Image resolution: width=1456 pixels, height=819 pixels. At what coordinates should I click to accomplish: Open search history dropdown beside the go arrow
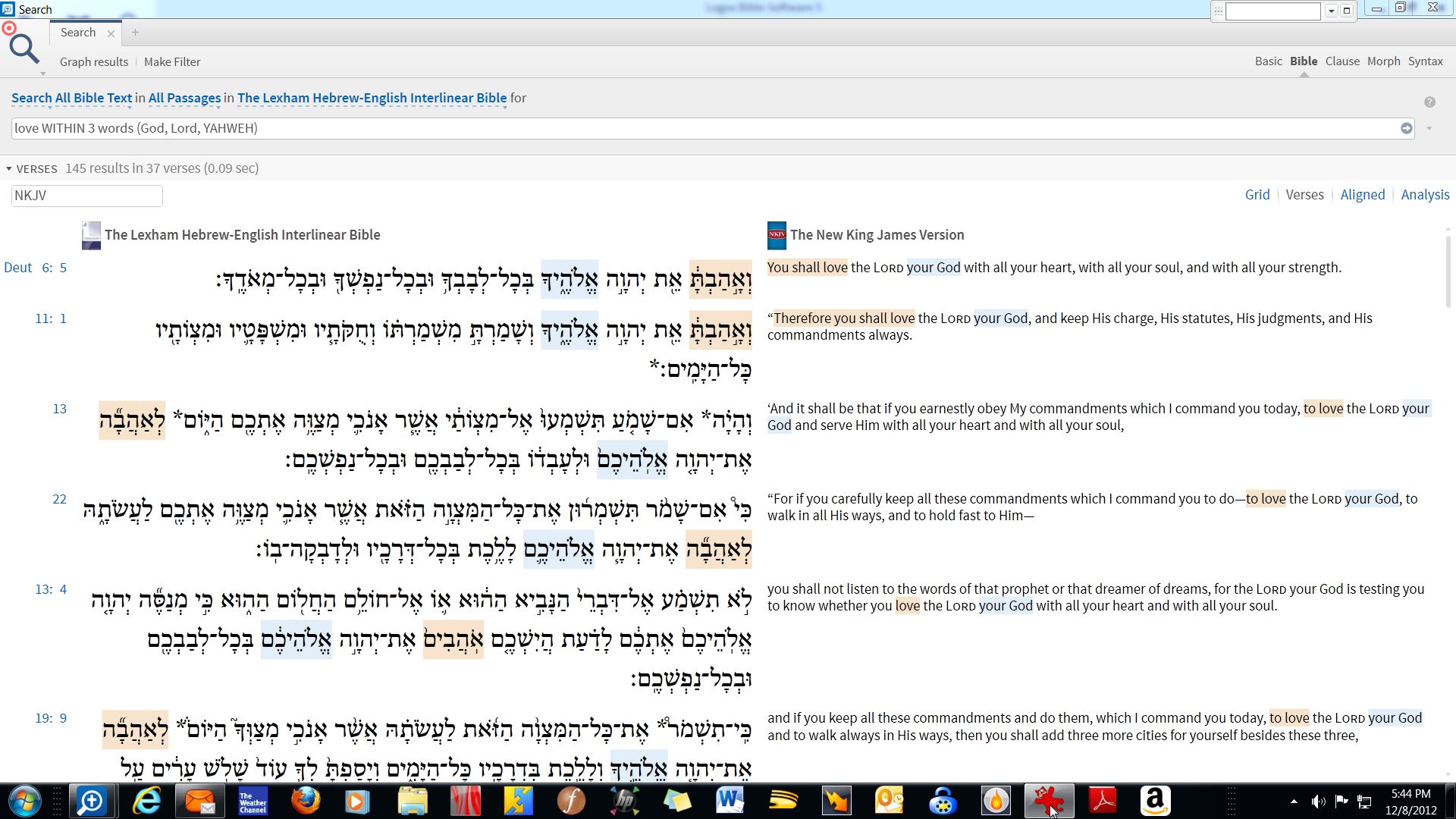[x=1429, y=128]
